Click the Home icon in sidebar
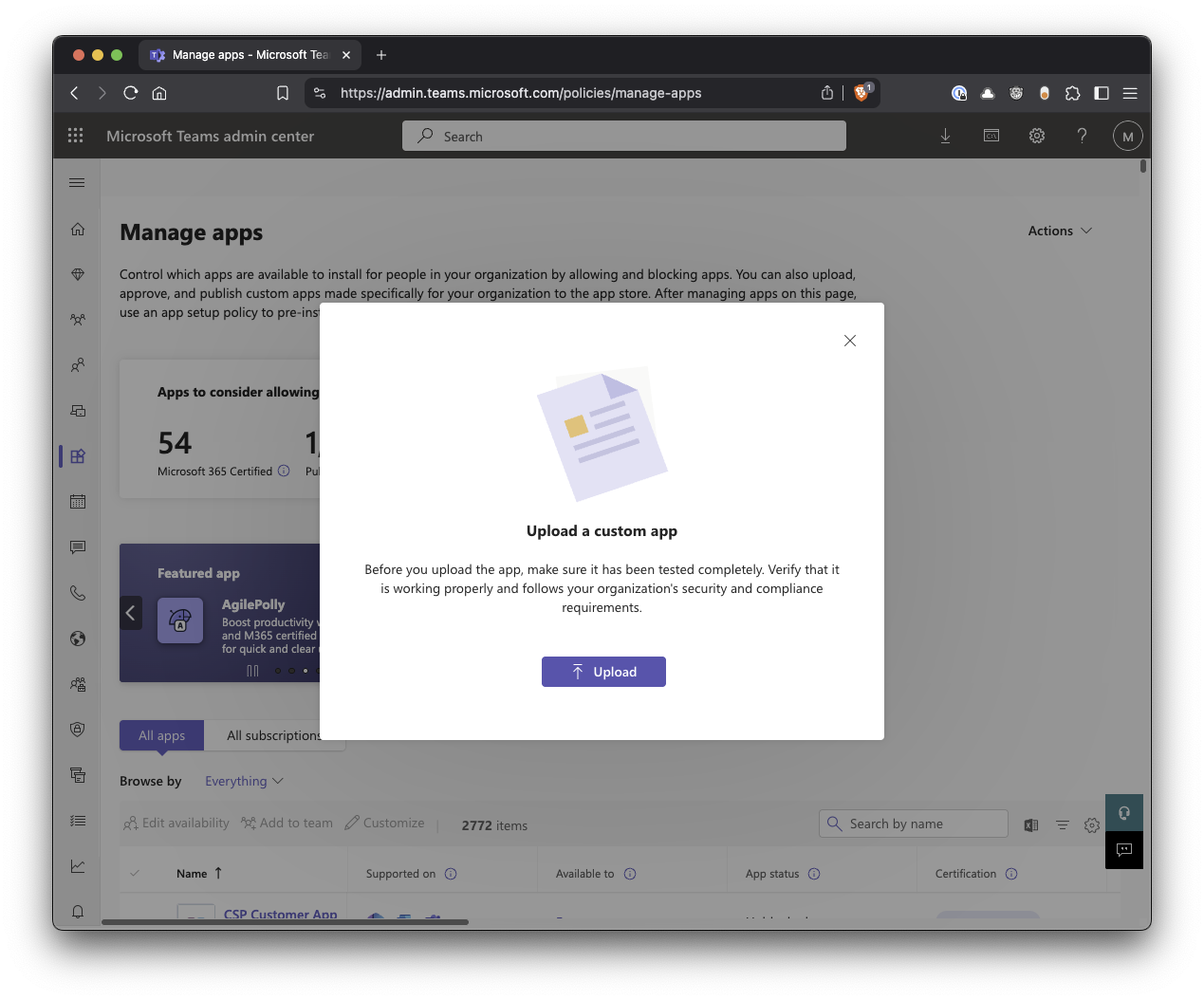The height and width of the screenshot is (1000, 1204). pyautogui.click(x=78, y=229)
